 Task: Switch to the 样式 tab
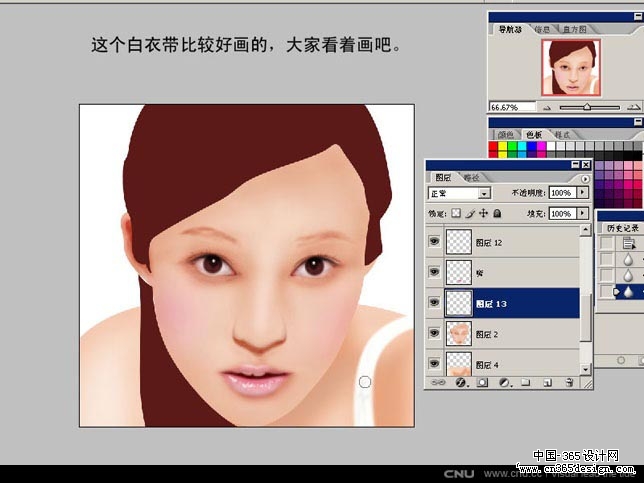tap(562, 135)
